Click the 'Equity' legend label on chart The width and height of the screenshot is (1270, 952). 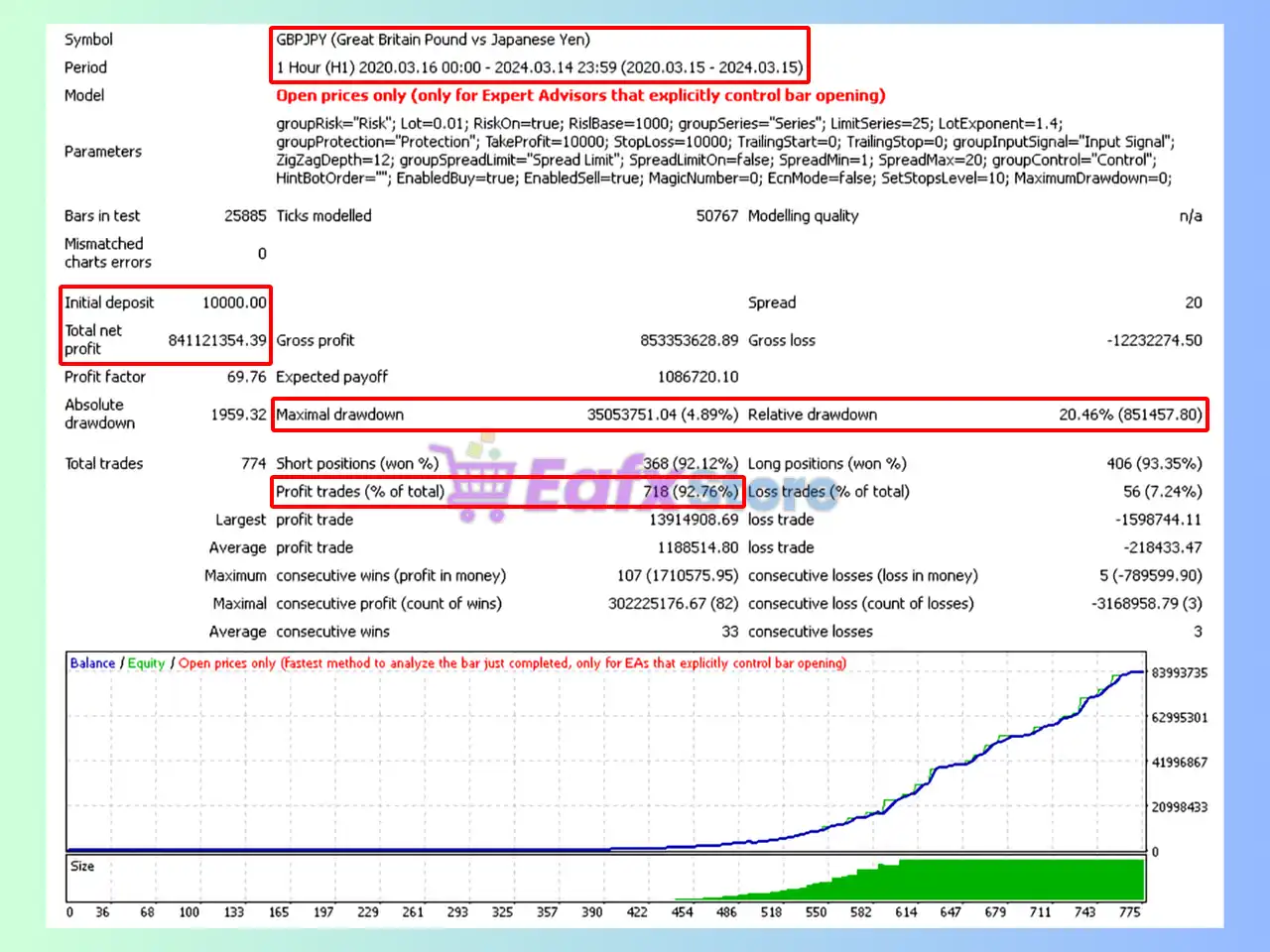(146, 663)
